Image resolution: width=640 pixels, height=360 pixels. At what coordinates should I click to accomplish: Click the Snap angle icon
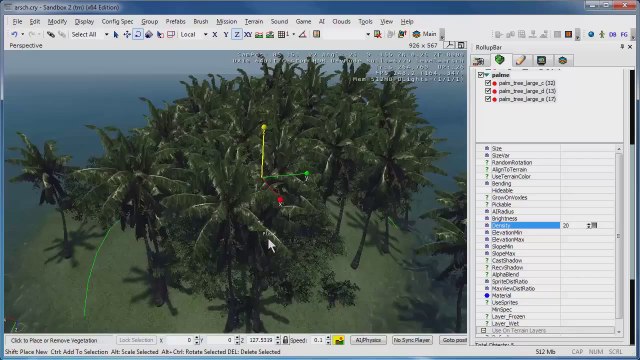tap(302, 35)
